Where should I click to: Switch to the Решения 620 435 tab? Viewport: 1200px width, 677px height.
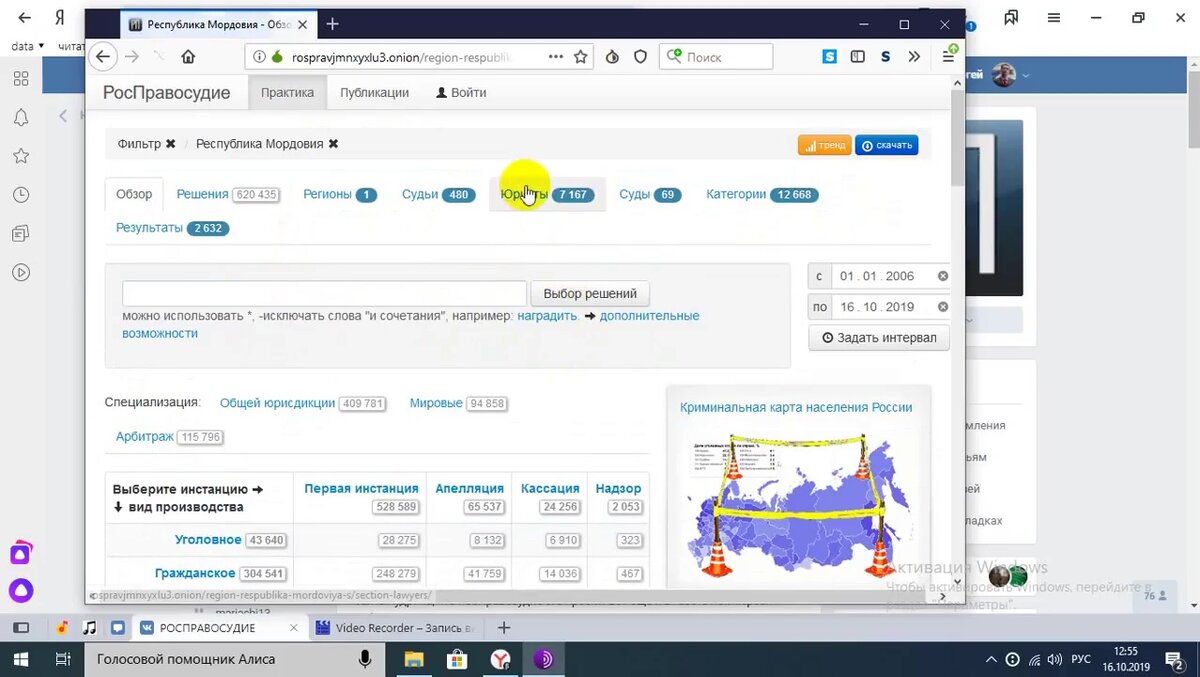click(227, 194)
